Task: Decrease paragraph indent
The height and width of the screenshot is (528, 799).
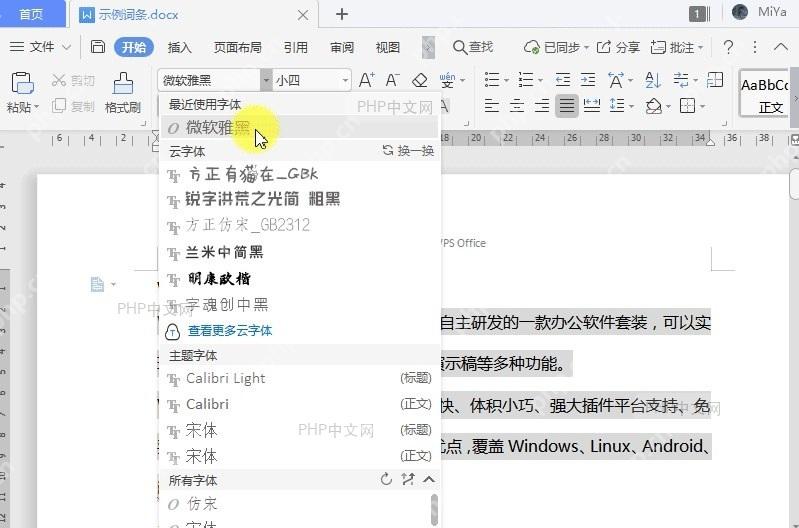Action: click(x=563, y=80)
